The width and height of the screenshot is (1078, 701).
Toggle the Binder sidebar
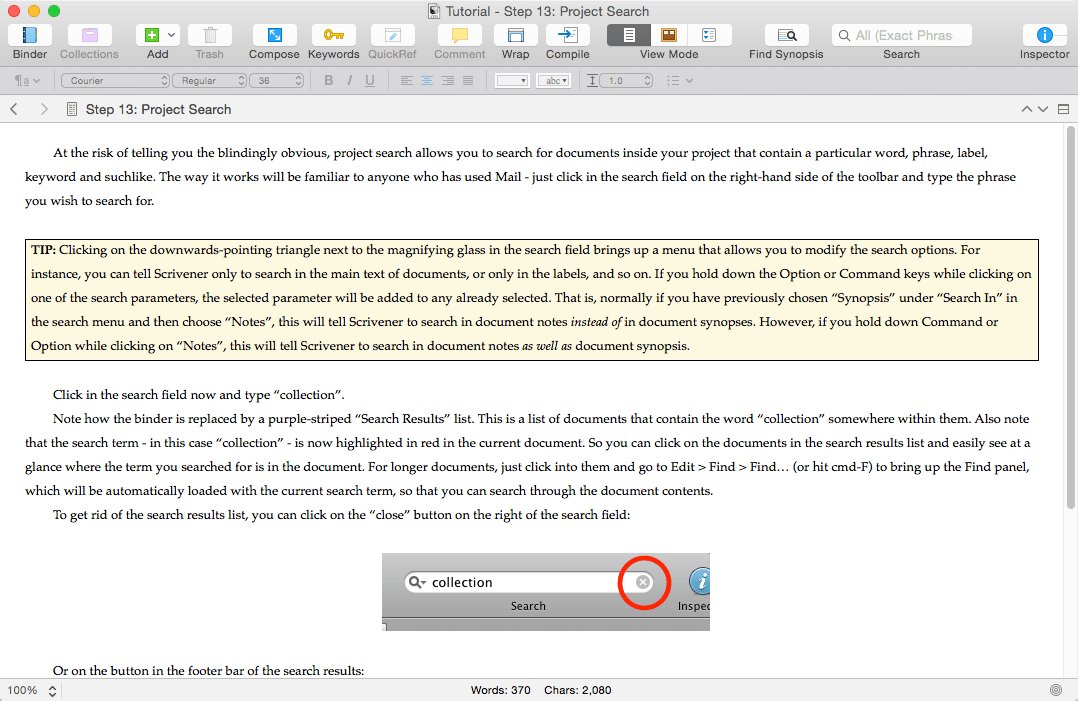(30, 35)
